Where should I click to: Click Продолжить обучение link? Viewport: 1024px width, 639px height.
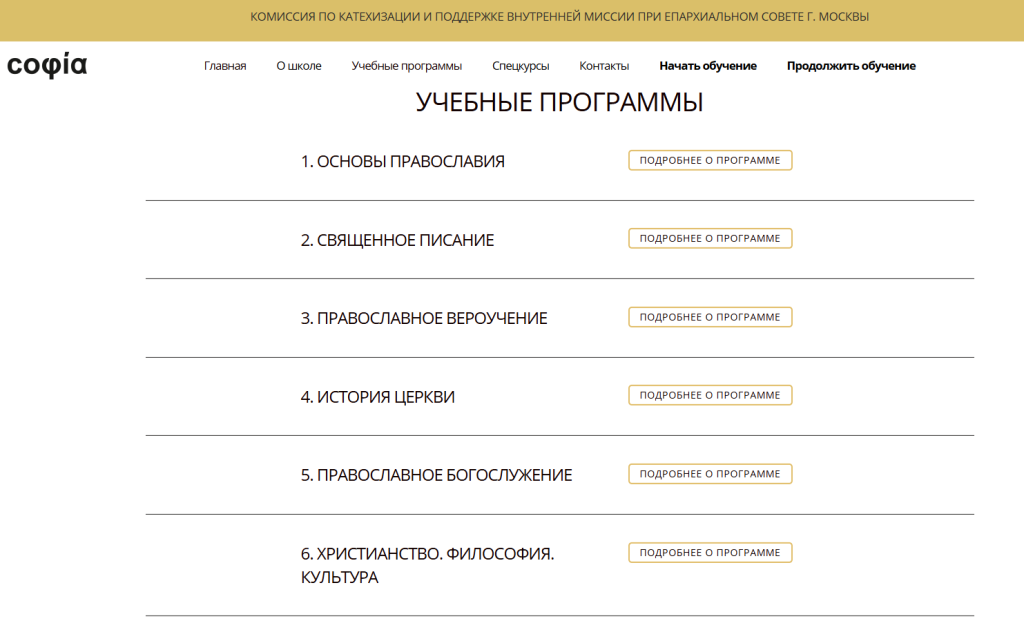pyautogui.click(x=851, y=66)
